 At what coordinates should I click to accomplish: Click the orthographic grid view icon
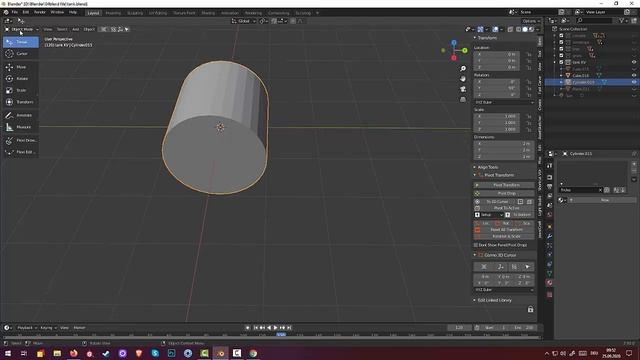[463, 99]
